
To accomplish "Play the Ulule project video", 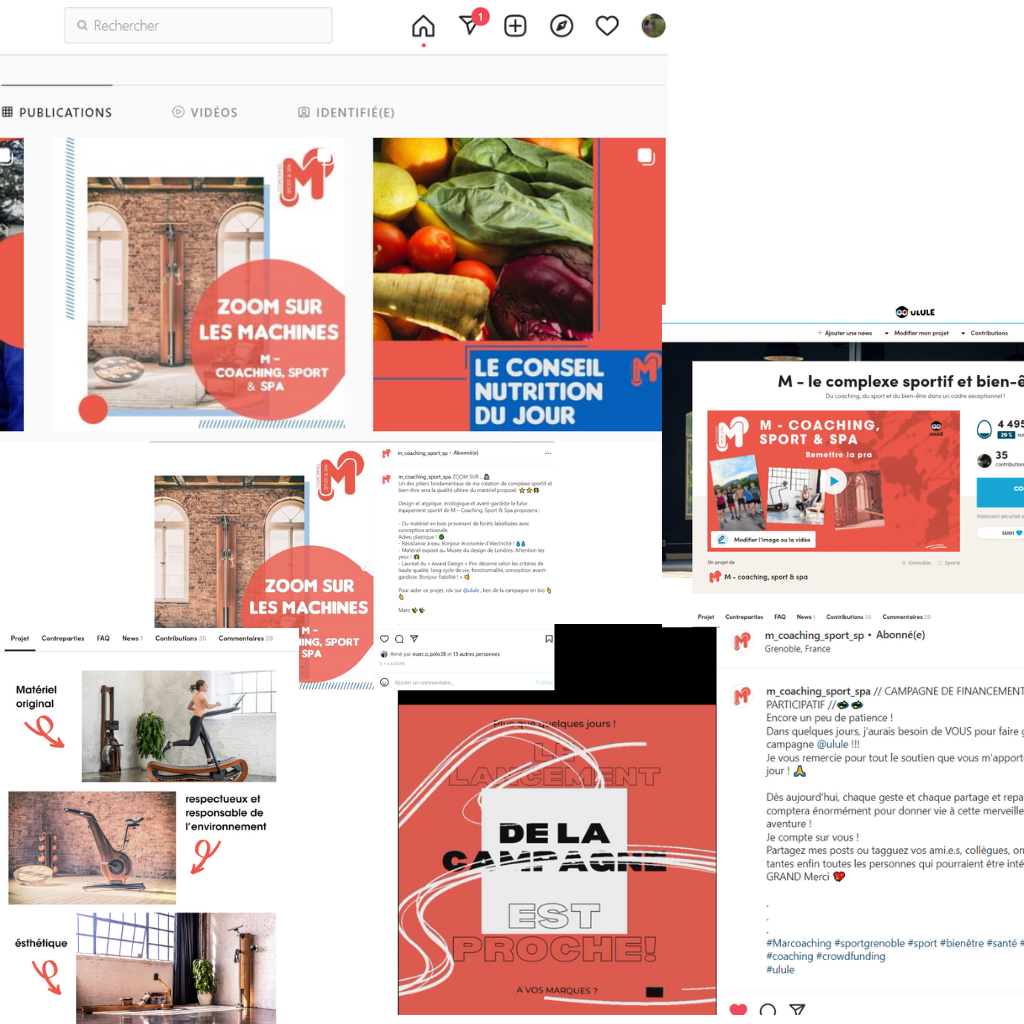I will pos(834,481).
